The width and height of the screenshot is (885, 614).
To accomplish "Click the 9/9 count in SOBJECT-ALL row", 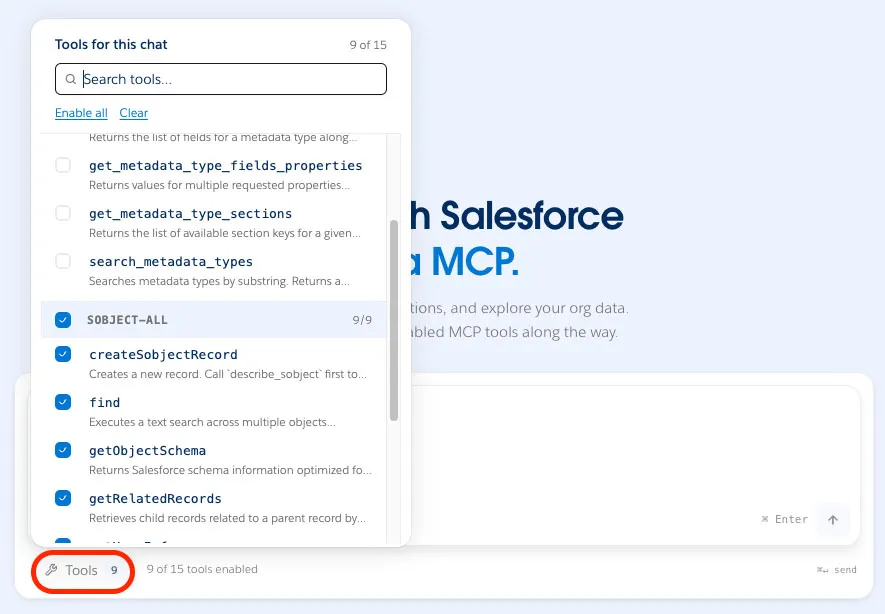I will click(362, 320).
